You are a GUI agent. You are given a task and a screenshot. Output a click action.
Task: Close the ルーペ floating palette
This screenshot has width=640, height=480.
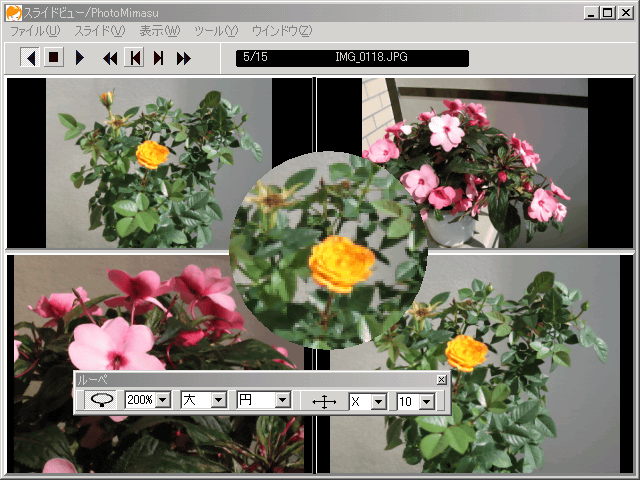[x=442, y=380]
